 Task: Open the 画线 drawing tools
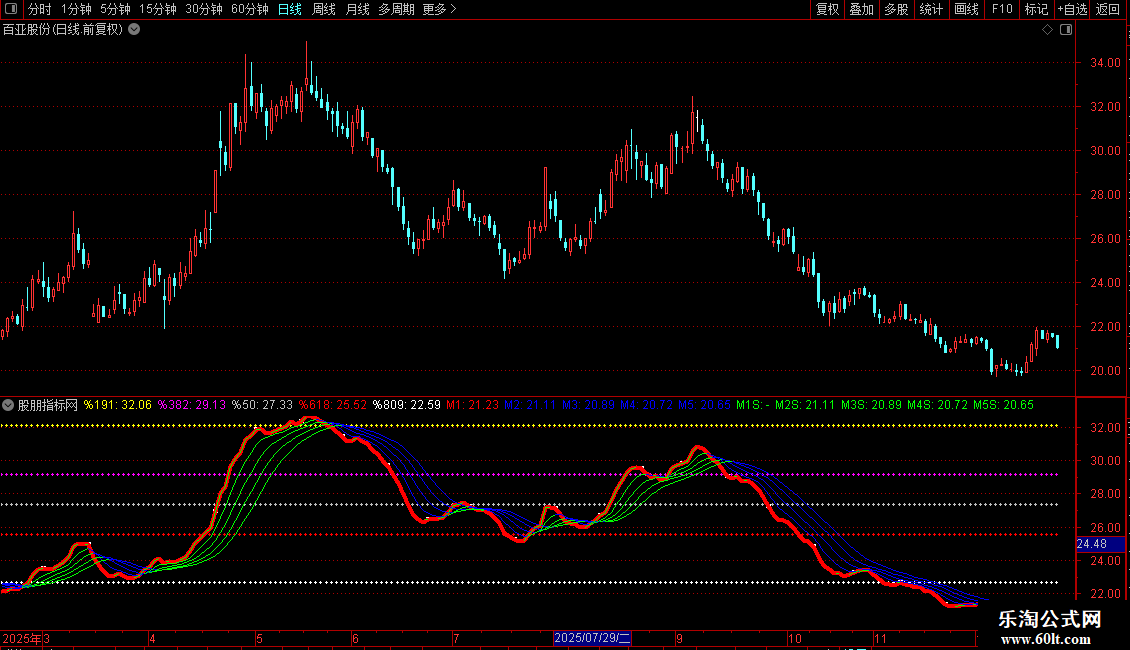966,10
